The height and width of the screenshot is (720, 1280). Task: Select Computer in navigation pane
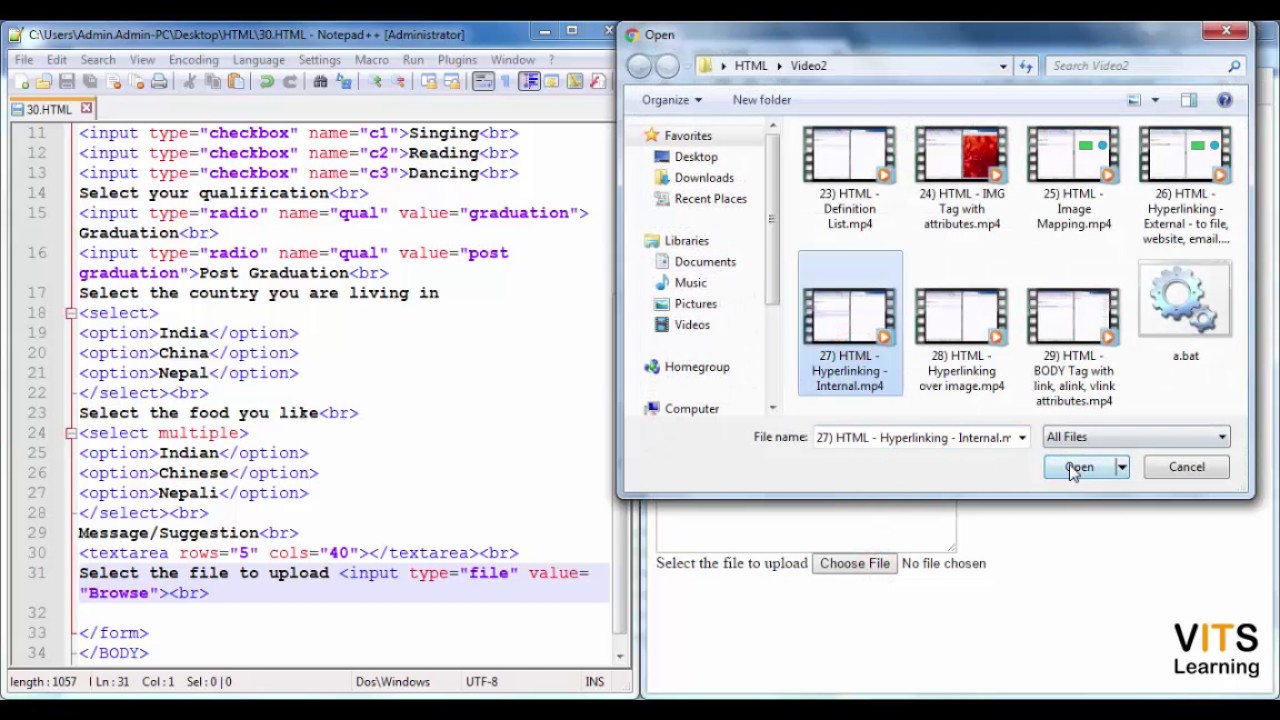(x=682, y=409)
